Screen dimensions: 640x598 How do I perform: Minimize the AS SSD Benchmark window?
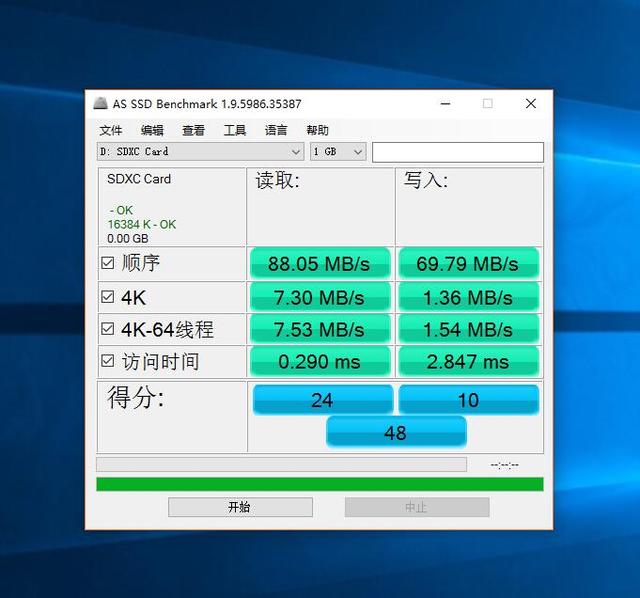pyautogui.click(x=446, y=104)
